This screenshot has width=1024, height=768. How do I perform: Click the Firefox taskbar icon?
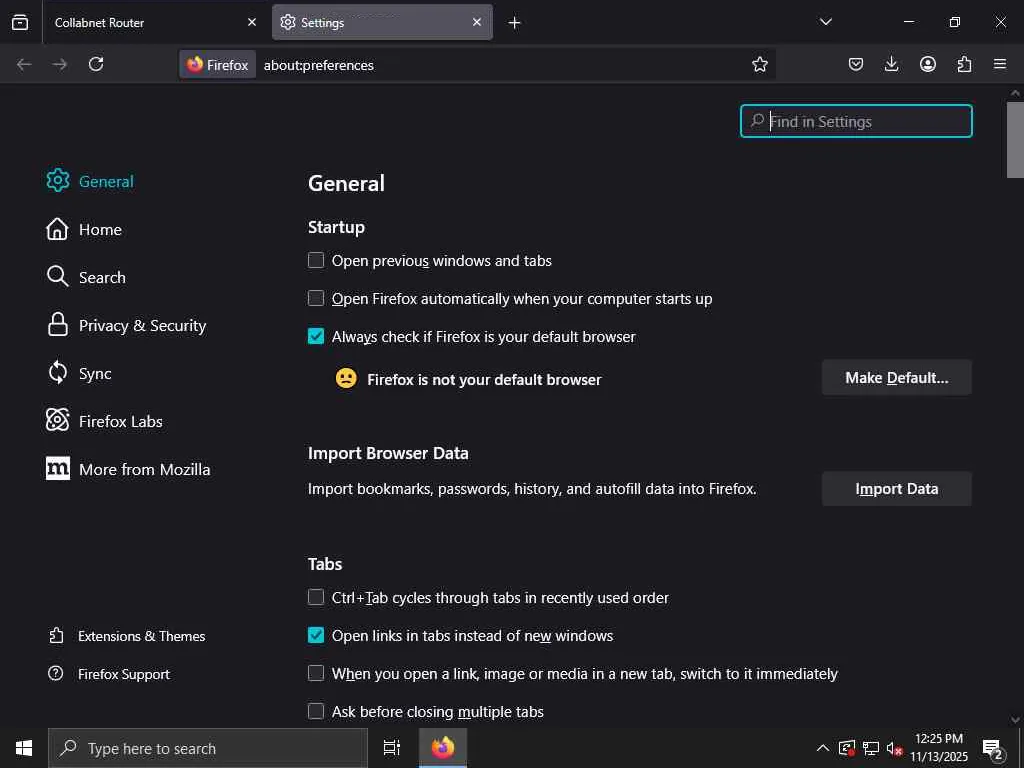(x=443, y=748)
